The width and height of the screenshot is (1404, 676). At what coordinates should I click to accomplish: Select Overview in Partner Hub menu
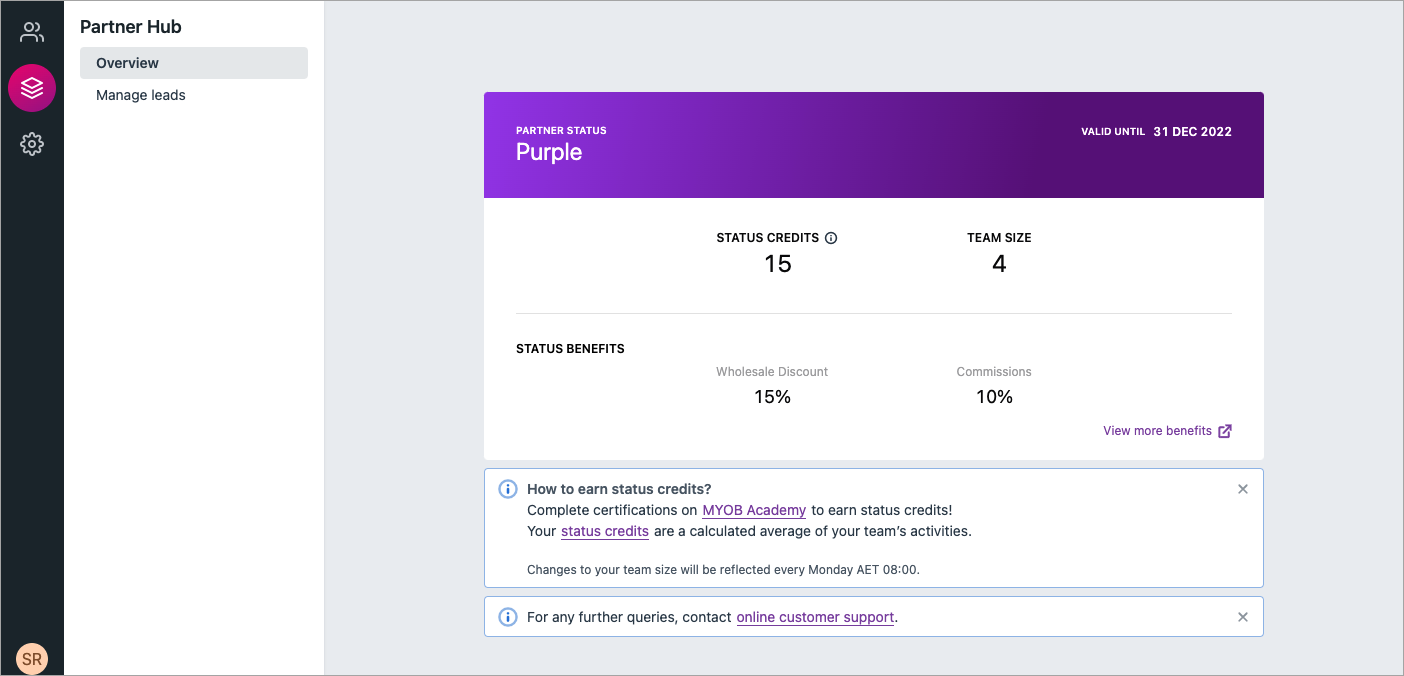[194, 63]
